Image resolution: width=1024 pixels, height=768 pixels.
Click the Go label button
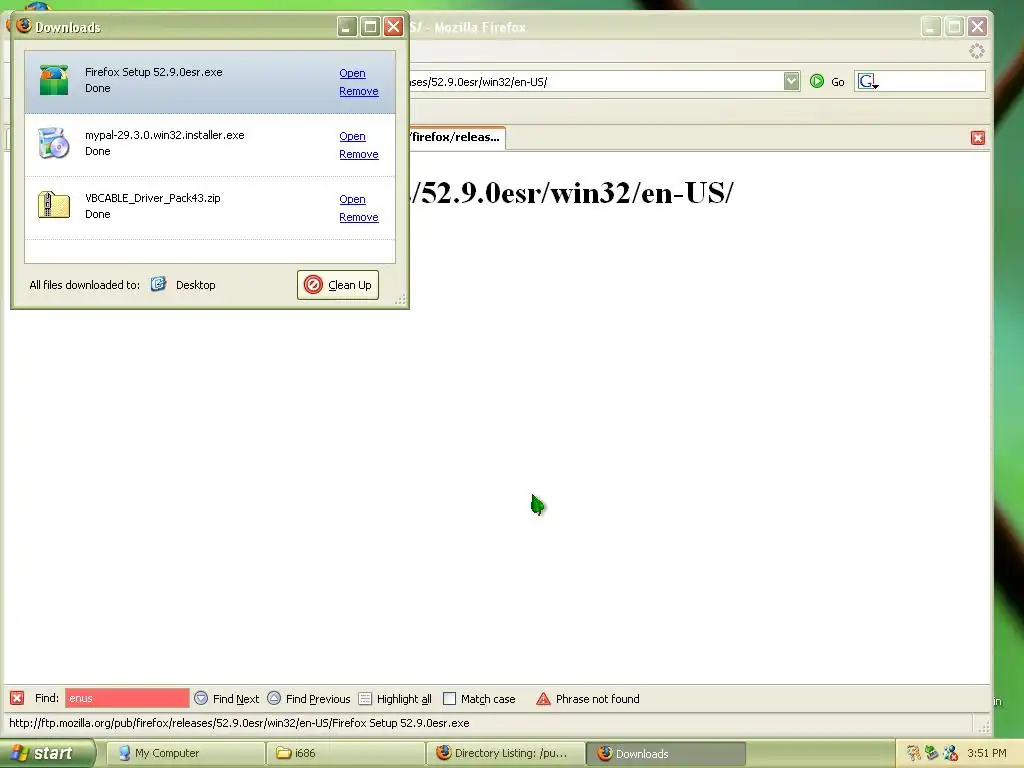[x=838, y=82]
